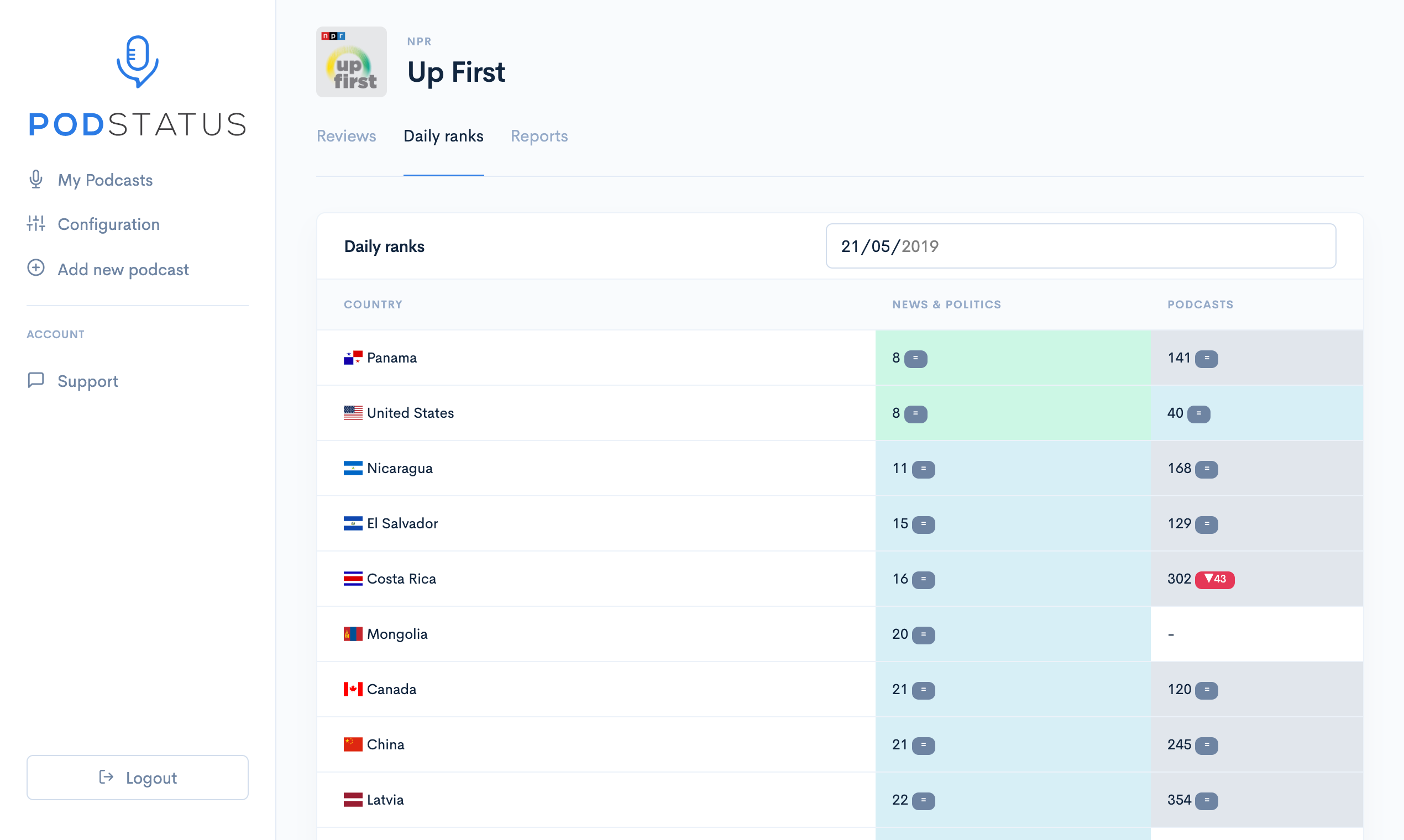
Task: Select the My Podcasts microphone icon
Action: click(x=36, y=180)
